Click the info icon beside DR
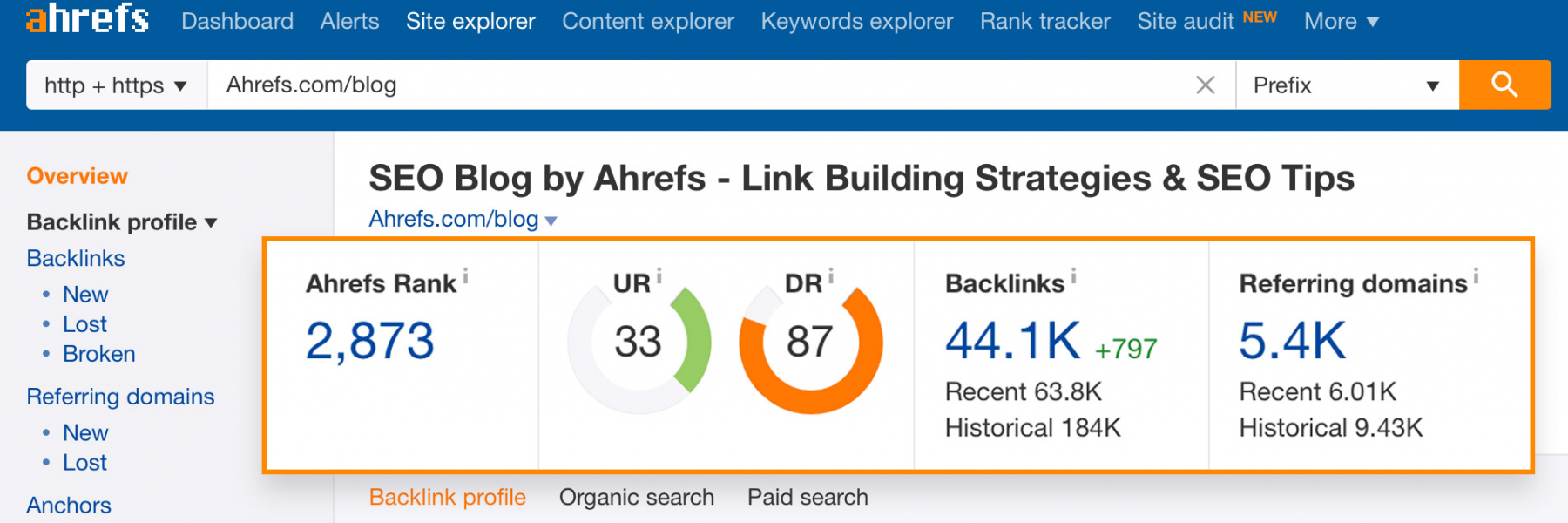The width and height of the screenshot is (1568, 523). (831, 275)
